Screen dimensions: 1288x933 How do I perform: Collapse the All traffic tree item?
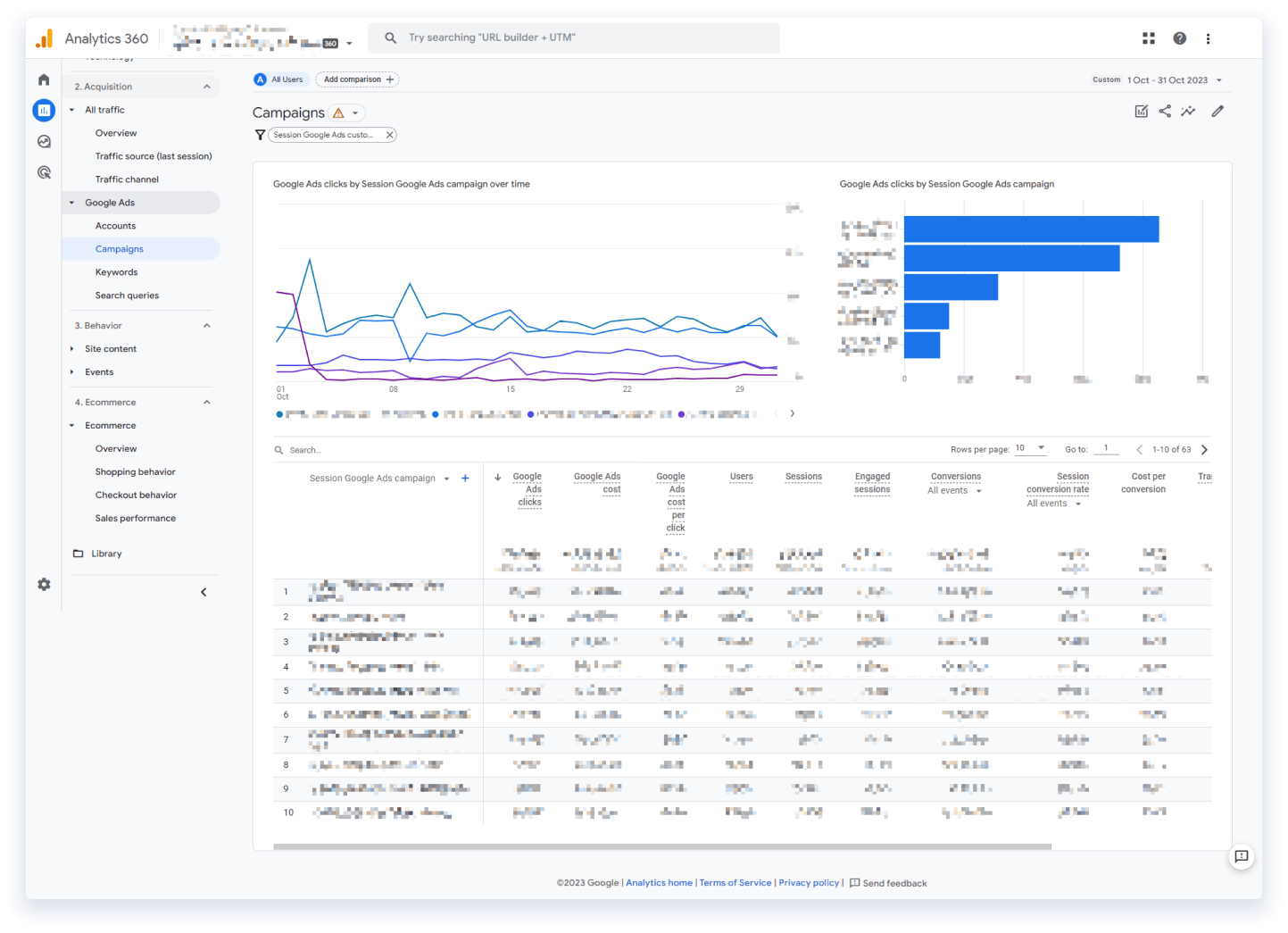pyautogui.click(x=72, y=110)
